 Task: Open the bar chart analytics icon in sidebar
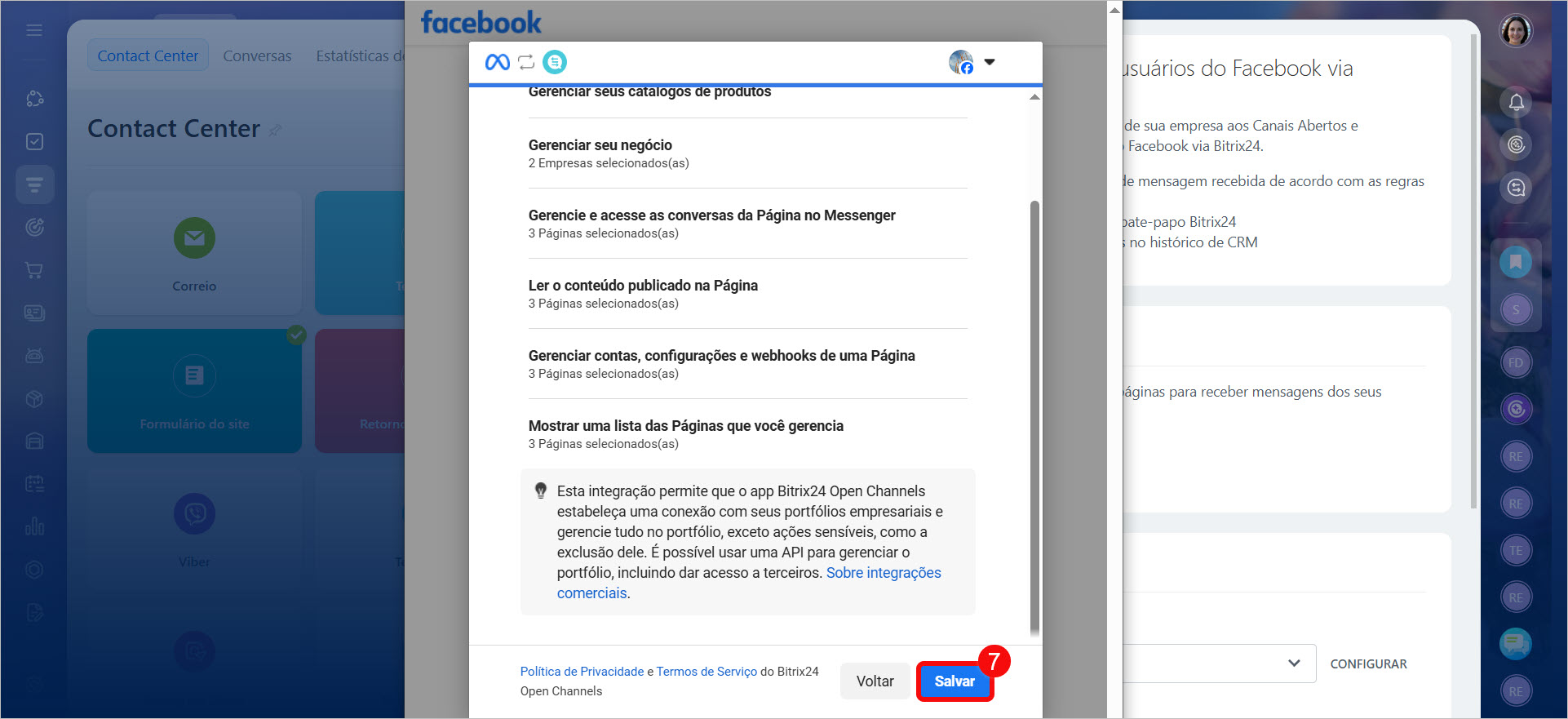click(x=34, y=526)
